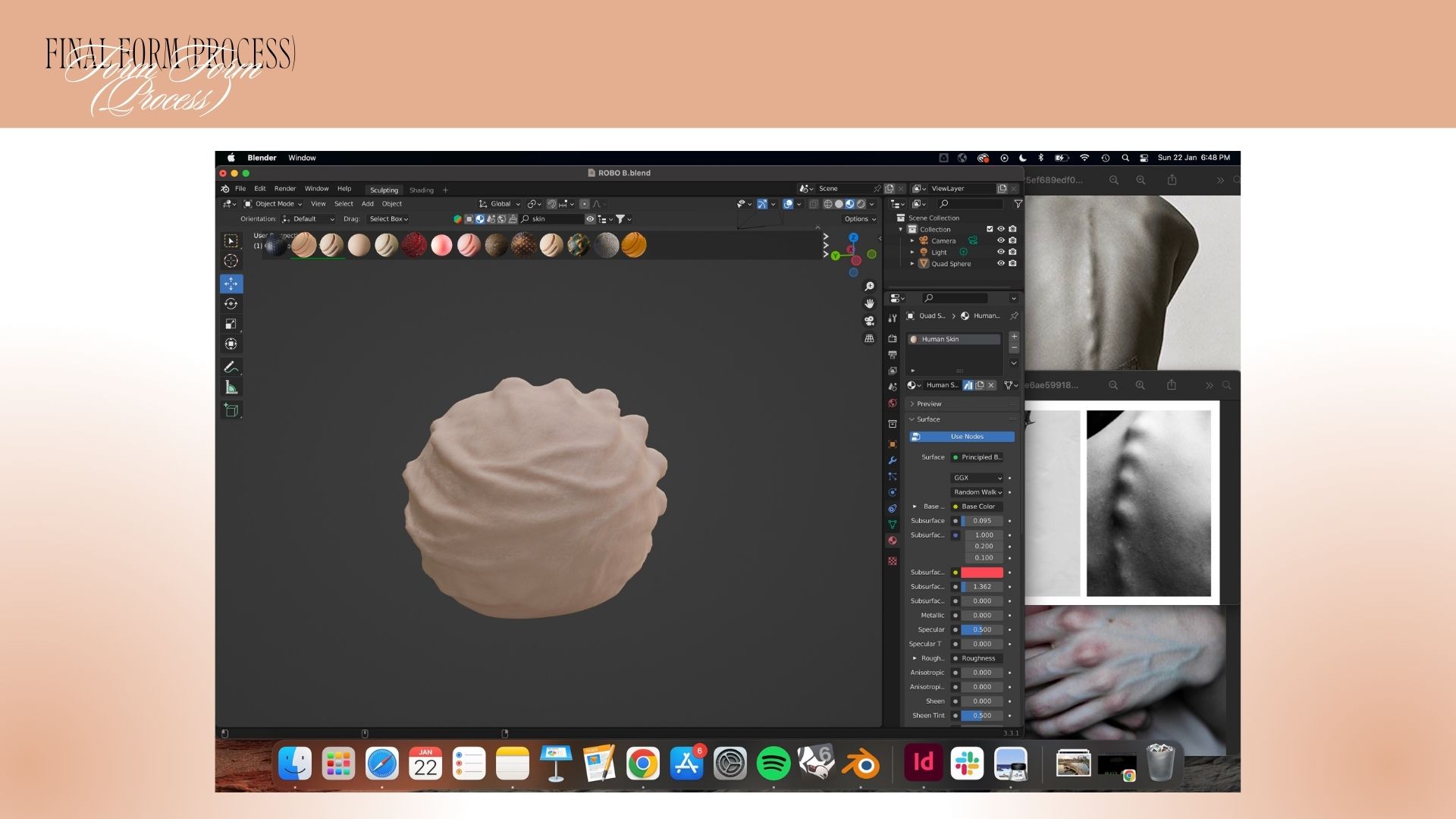
Task: Switch to the Shading workspace tab
Action: pos(422,190)
